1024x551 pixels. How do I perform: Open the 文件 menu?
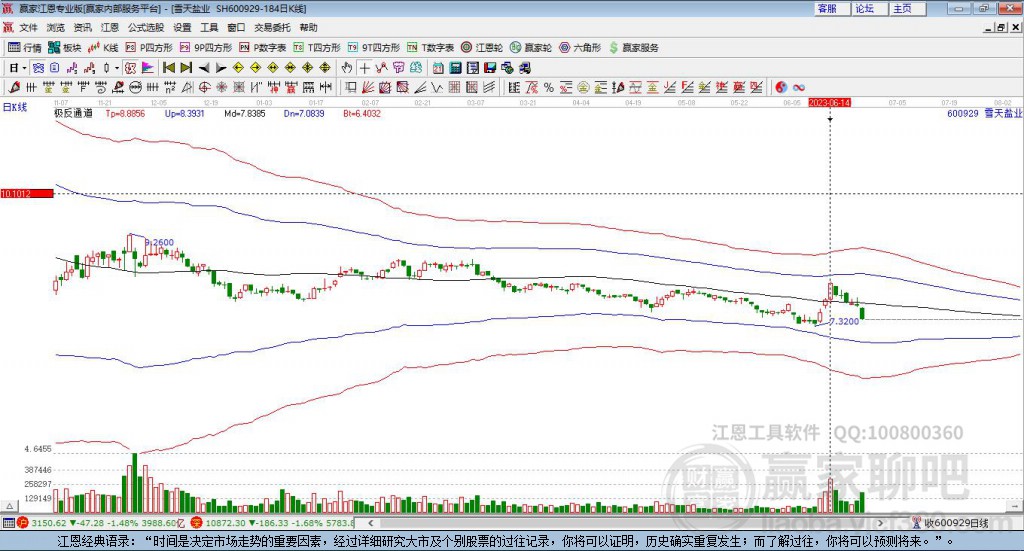click(28, 27)
